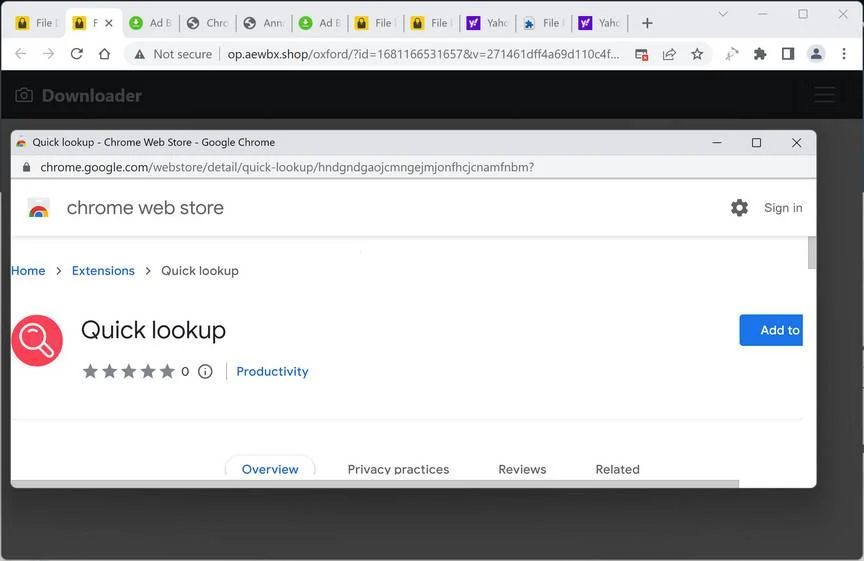The image size is (864, 561).
Task: Select the Overview tab
Action: pyautogui.click(x=270, y=469)
